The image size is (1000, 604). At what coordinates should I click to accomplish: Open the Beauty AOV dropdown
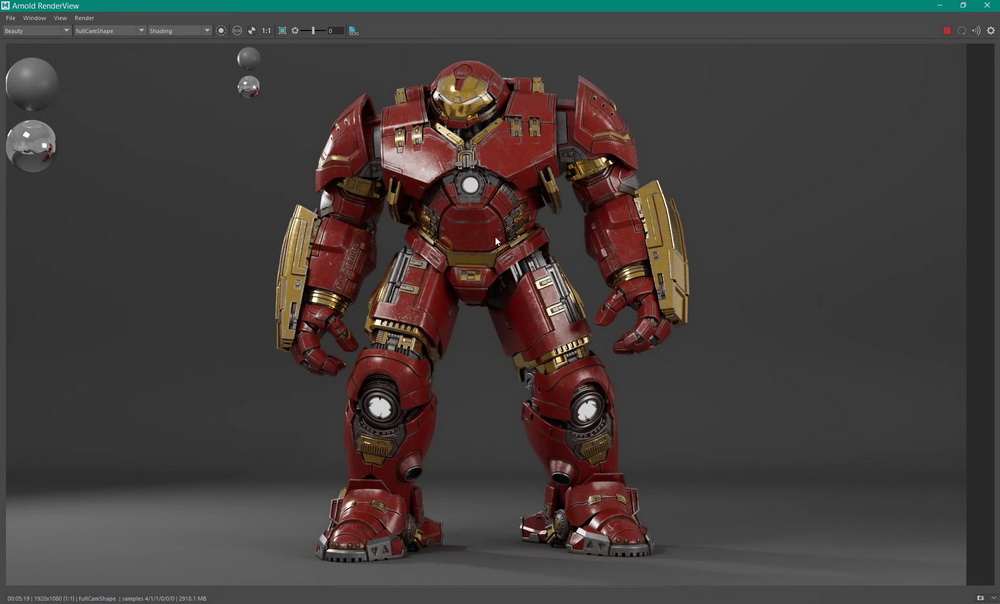36,31
